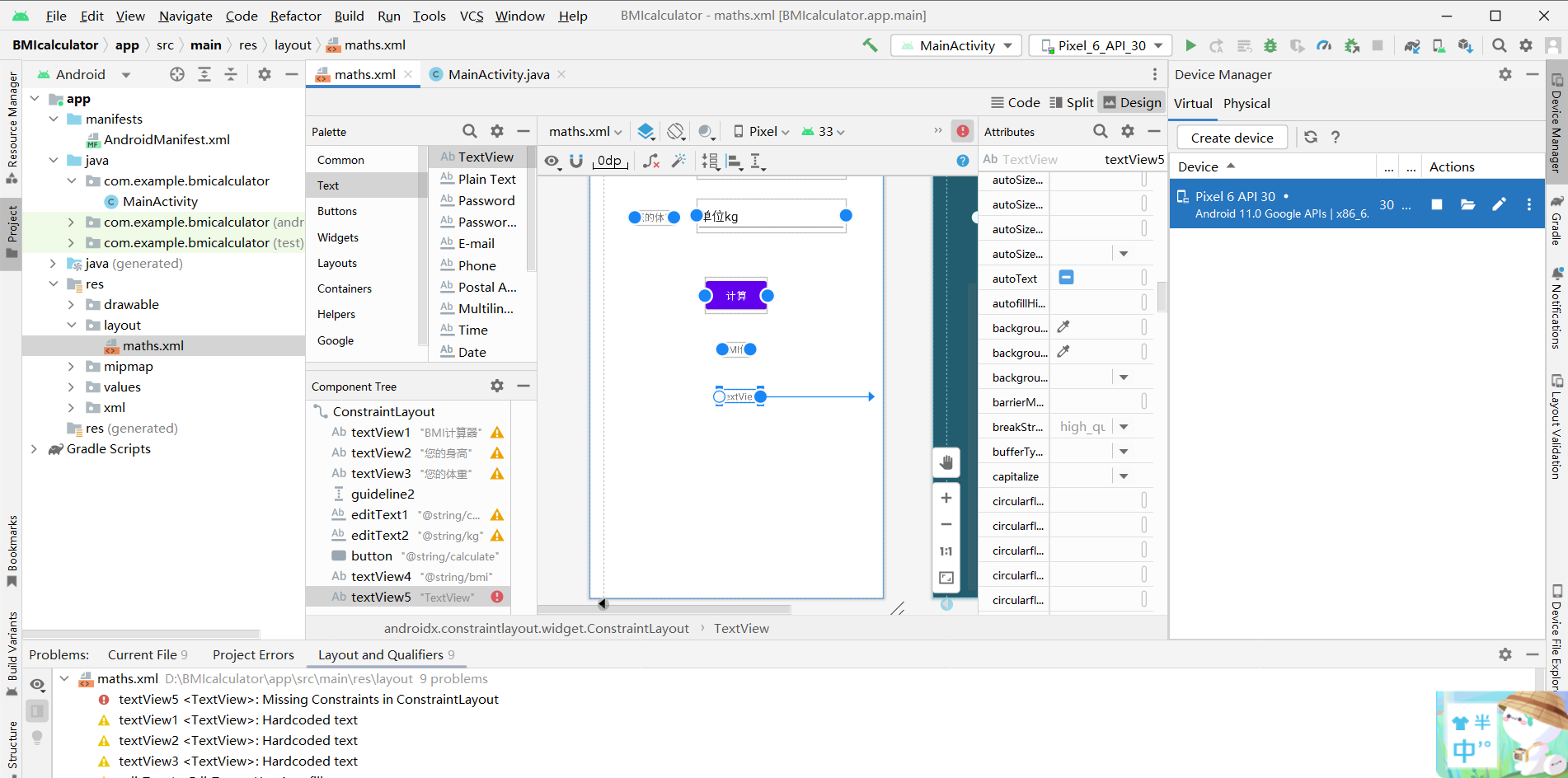The image size is (1568, 778).
Task: Click the blue design surface layers icon
Action: [x=646, y=131]
